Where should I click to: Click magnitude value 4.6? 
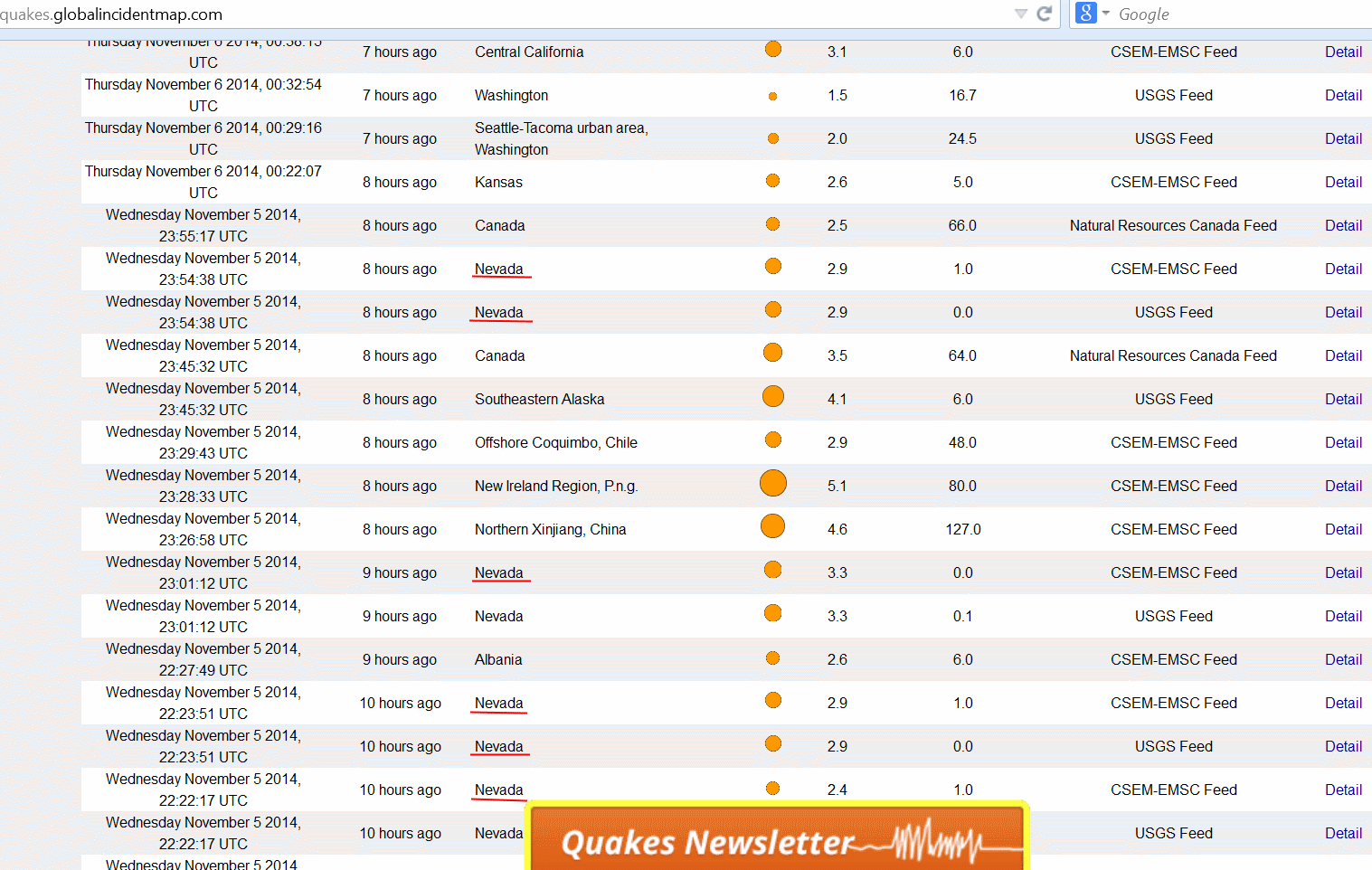[837, 529]
